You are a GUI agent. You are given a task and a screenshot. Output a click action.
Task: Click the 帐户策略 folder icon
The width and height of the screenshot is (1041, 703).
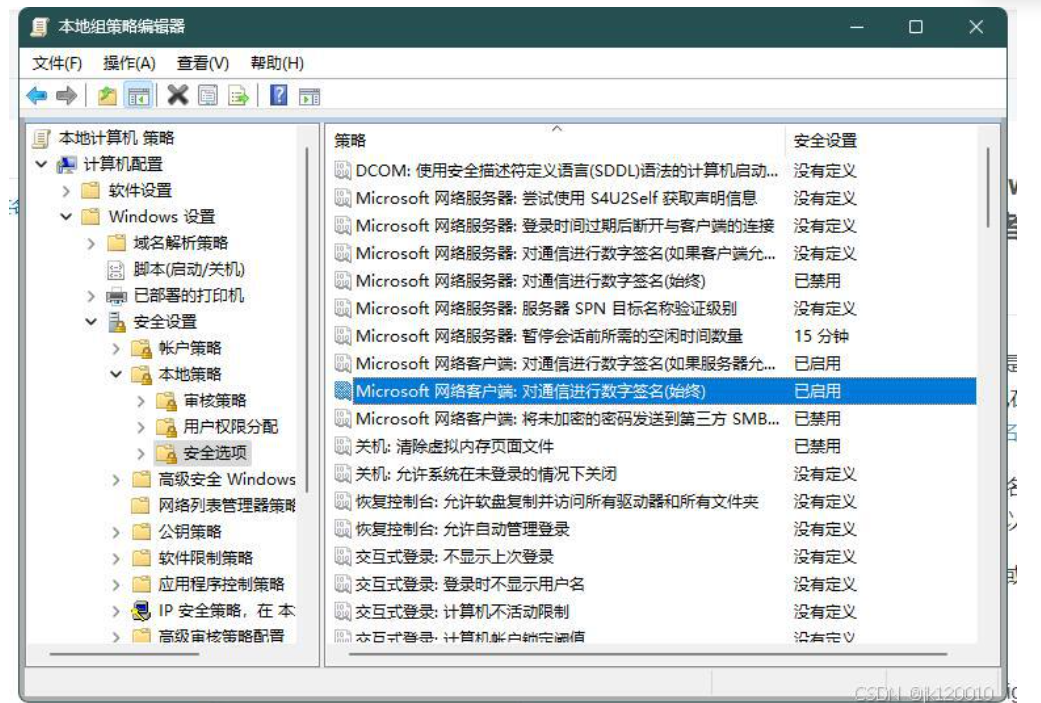[141, 348]
